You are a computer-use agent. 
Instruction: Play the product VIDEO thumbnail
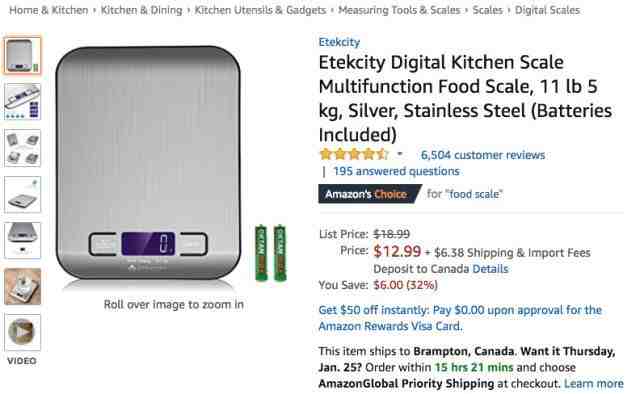click(22, 332)
